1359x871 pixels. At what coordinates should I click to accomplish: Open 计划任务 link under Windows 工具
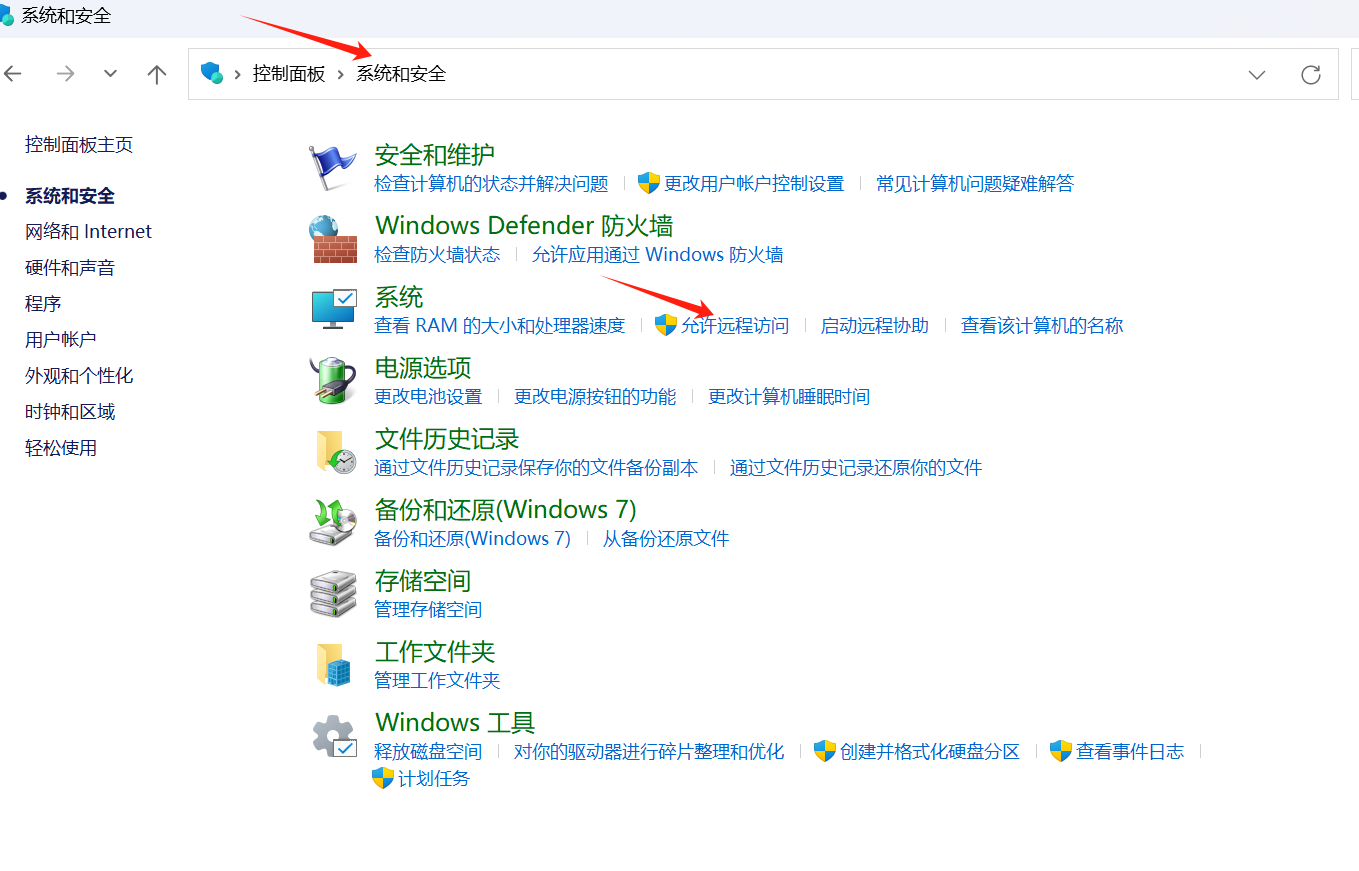click(434, 778)
